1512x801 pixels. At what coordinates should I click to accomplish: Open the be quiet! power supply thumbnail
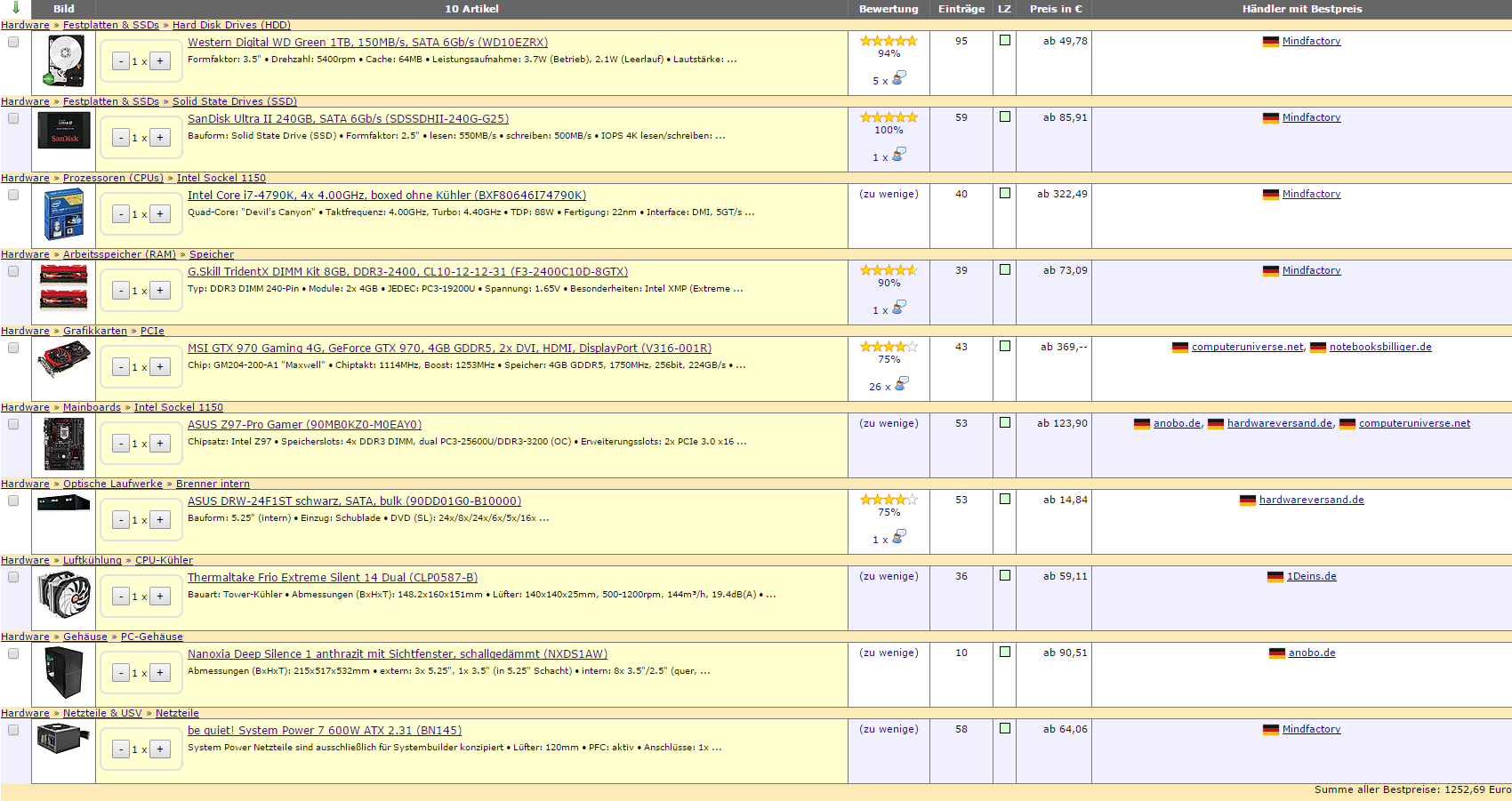click(x=64, y=739)
